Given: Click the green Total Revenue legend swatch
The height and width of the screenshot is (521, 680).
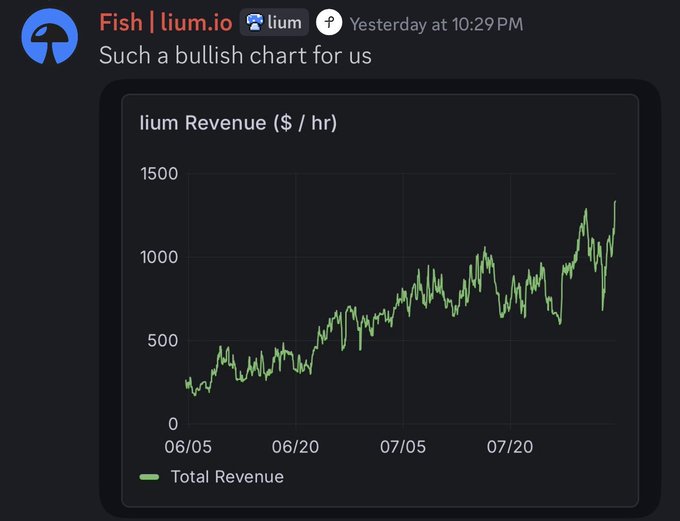Looking at the screenshot, I should coord(149,477).
